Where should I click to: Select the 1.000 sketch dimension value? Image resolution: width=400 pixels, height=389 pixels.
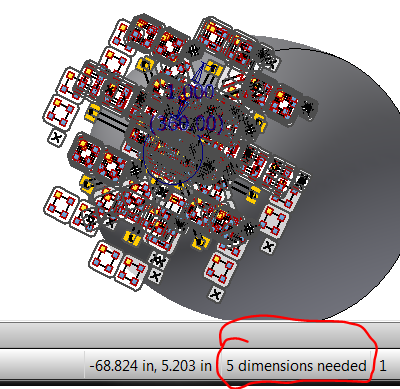click(x=190, y=91)
